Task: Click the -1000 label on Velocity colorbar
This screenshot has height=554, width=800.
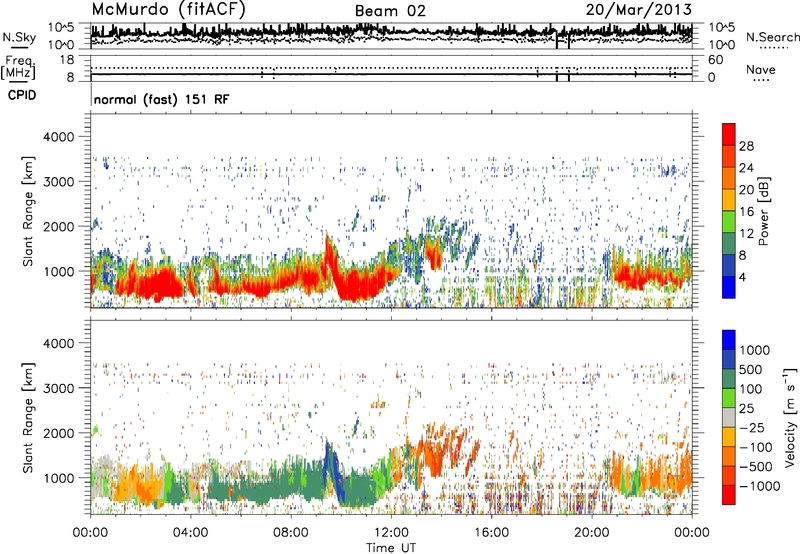Action: [x=760, y=486]
